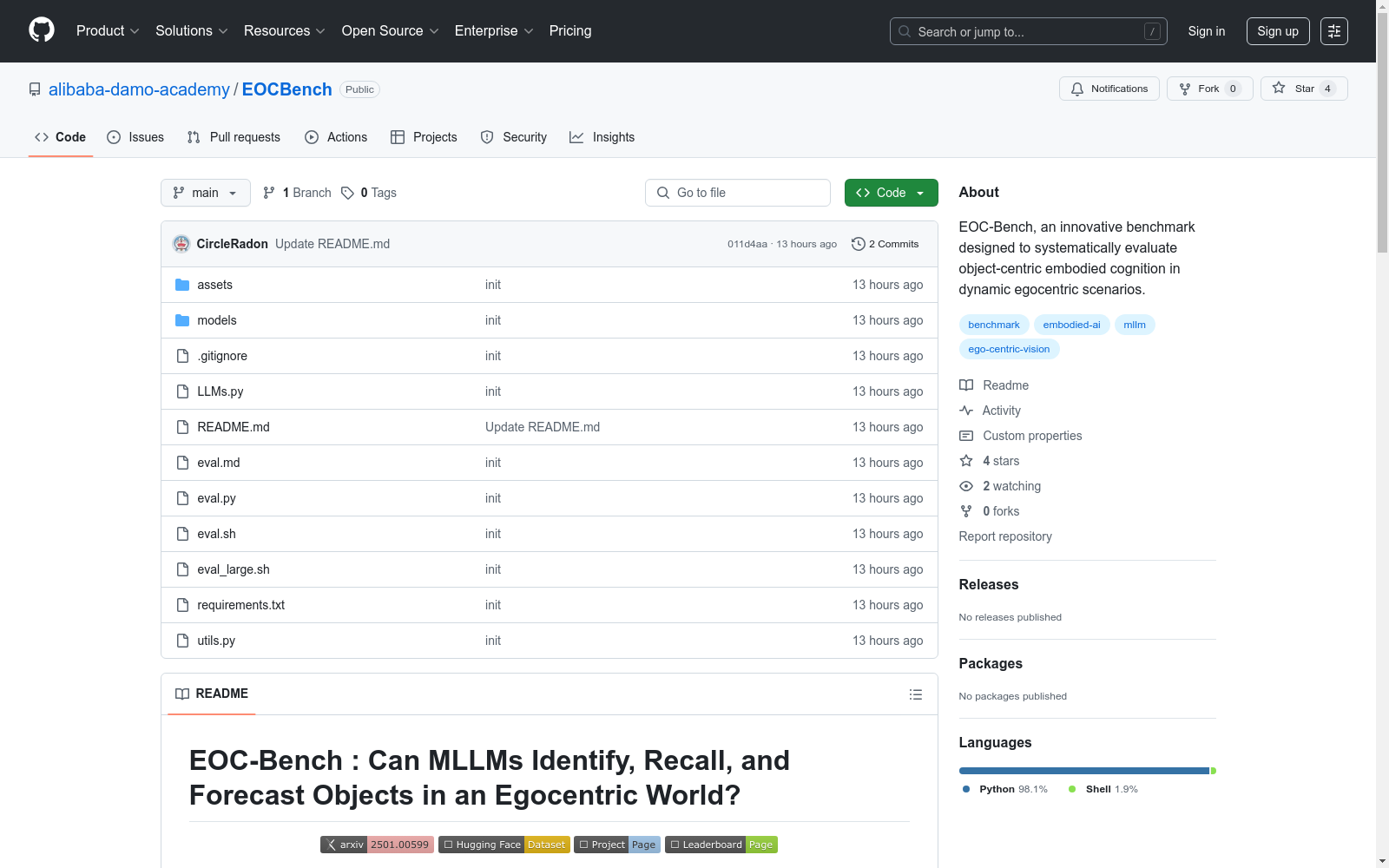Expand the Open Source menu
1389x868 pixels.
click(x=391, y=31)
